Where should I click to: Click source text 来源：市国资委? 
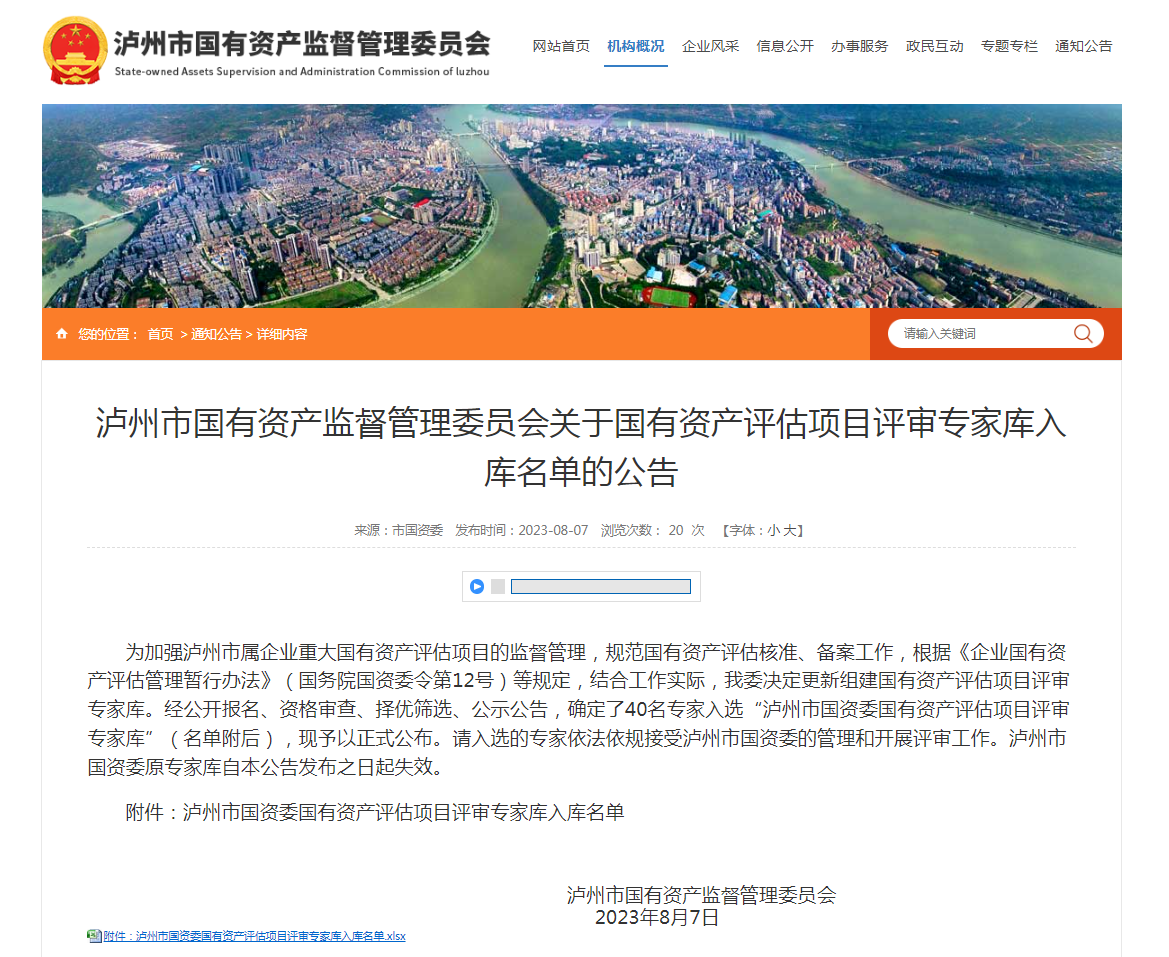[x=398, y=530]
